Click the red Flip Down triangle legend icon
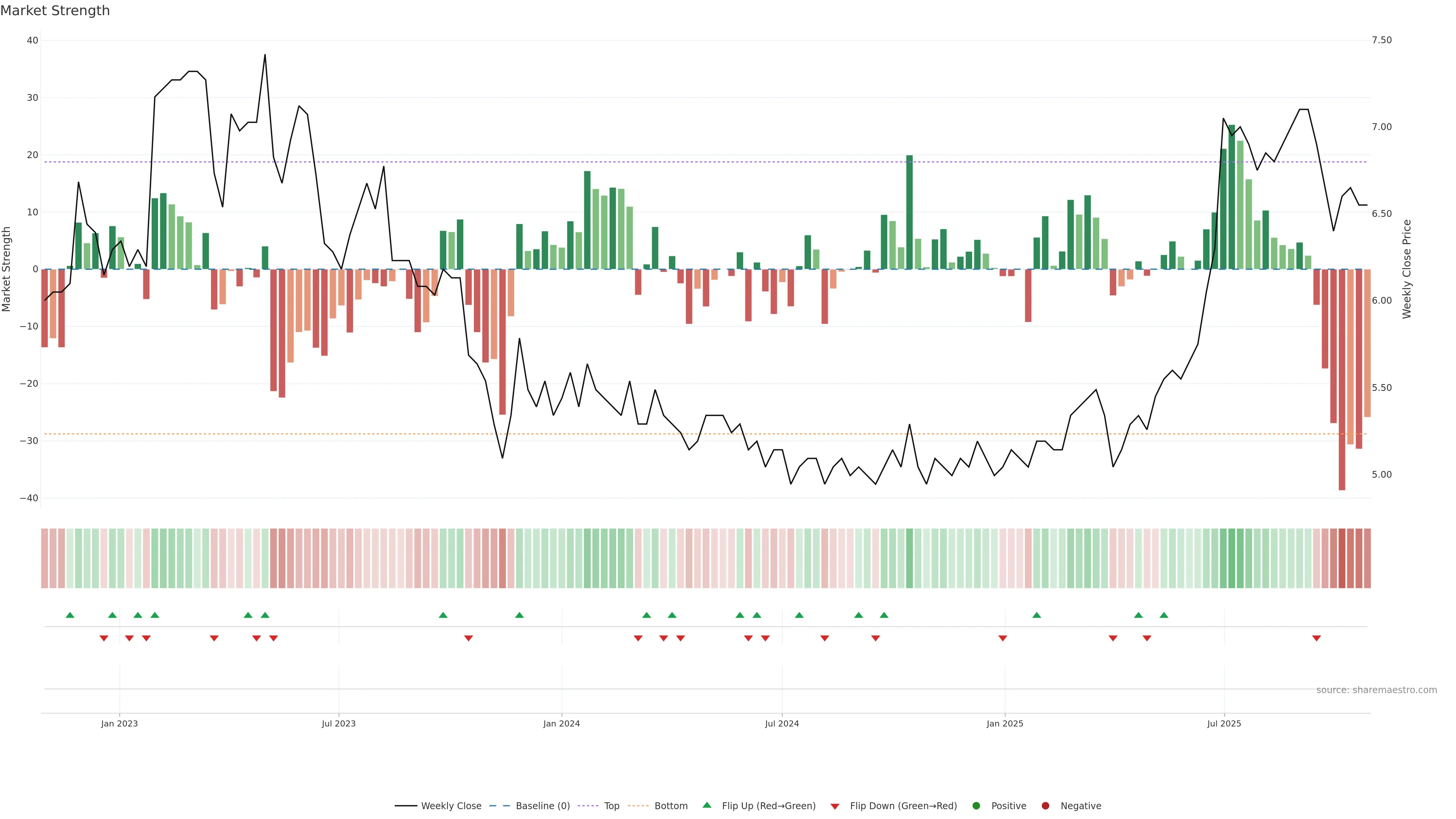The height and width of the screenshot is (819, 1456). coord(835,806)
